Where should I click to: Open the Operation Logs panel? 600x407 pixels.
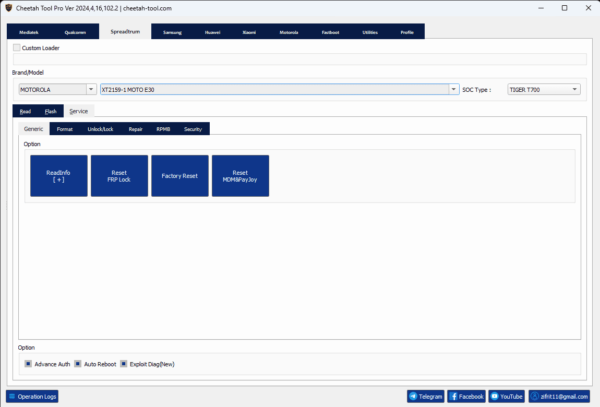(x=33, y=396)
